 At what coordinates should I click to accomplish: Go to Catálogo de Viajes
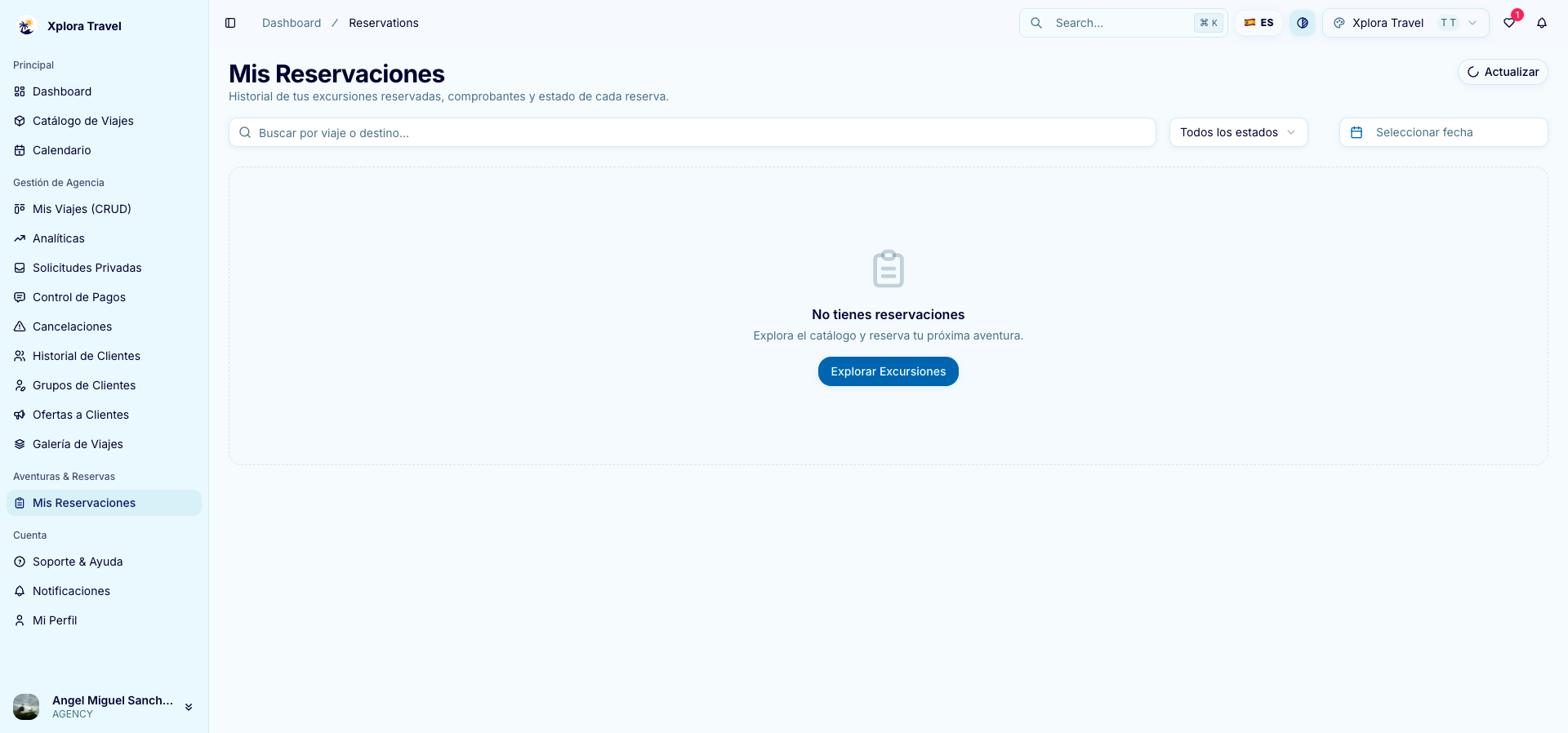[x=104, y=121]
